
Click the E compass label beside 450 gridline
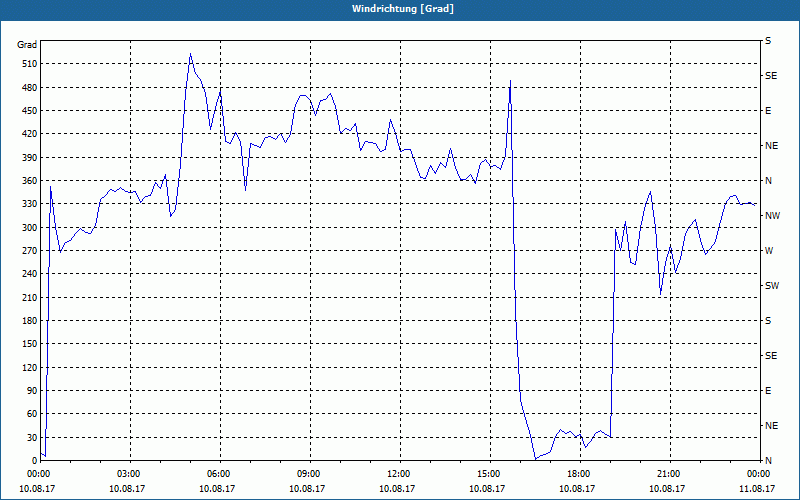(x=768, y=111)
